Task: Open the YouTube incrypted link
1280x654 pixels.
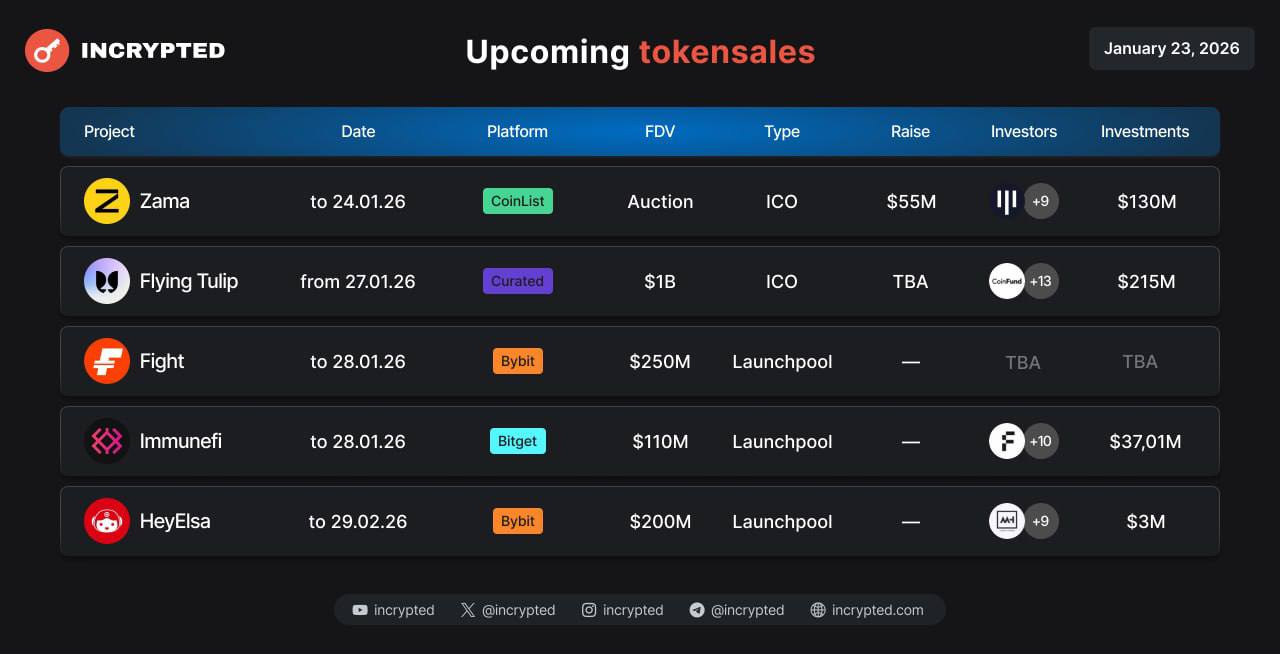Action: [x=393, y=610]
